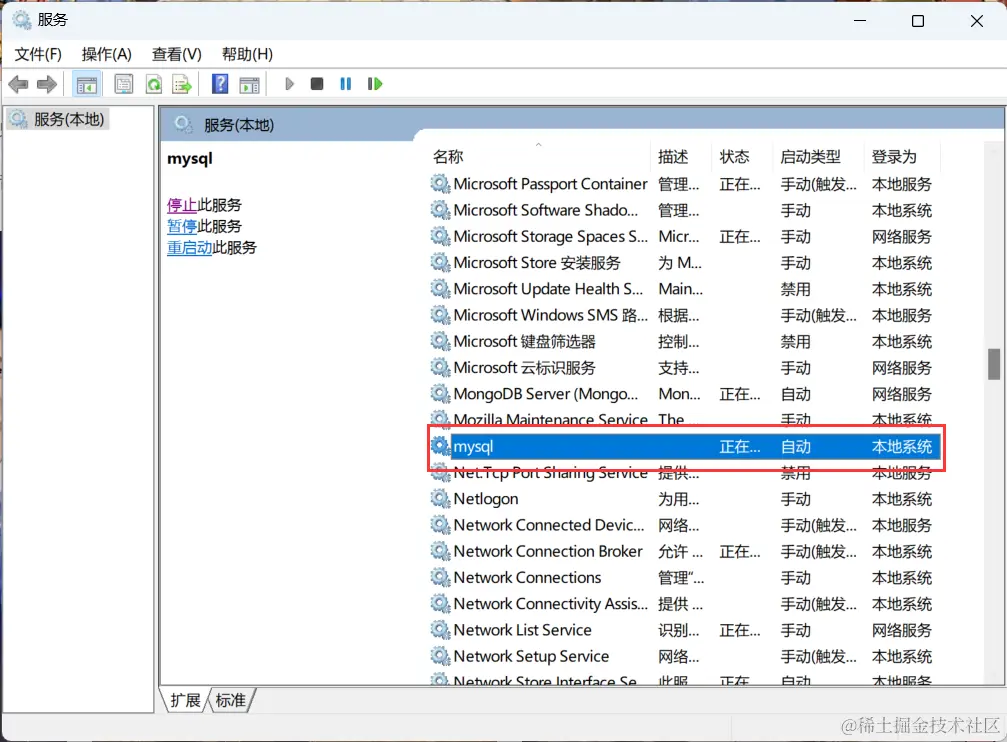The height and width of the screenshot is (742, 1007).
Task: Open the Properties toolbar icon
Action: 123,84
